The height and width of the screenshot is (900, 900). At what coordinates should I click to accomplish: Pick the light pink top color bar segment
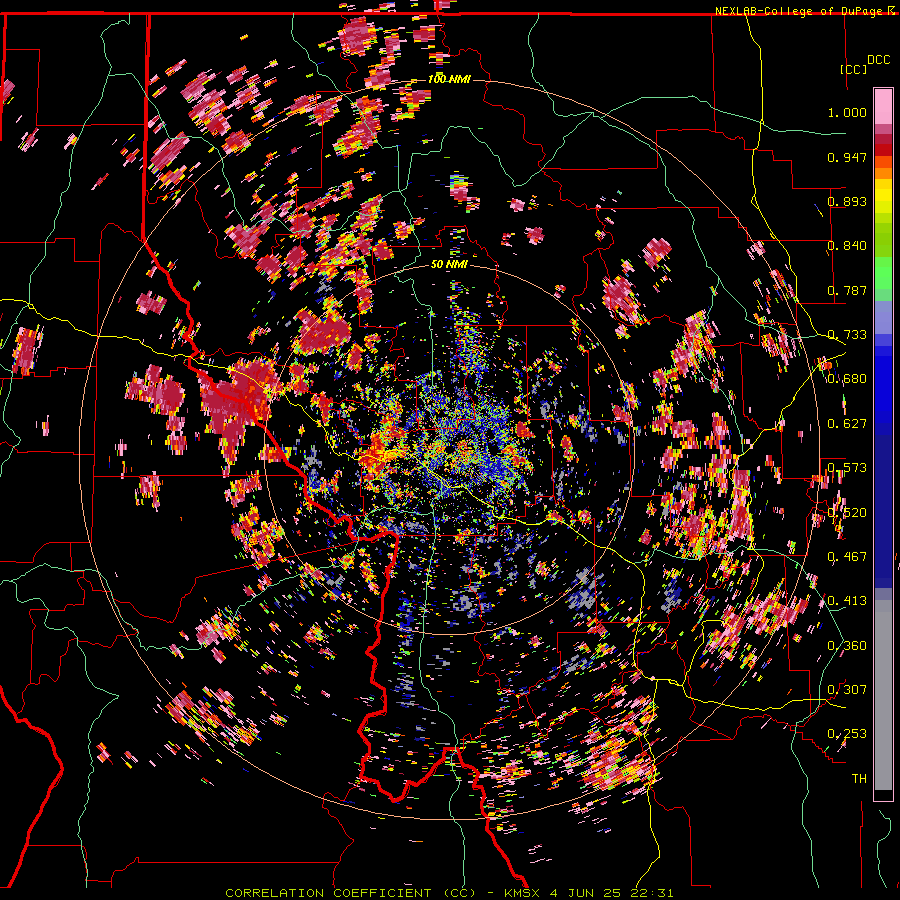(x=883, y=106)
